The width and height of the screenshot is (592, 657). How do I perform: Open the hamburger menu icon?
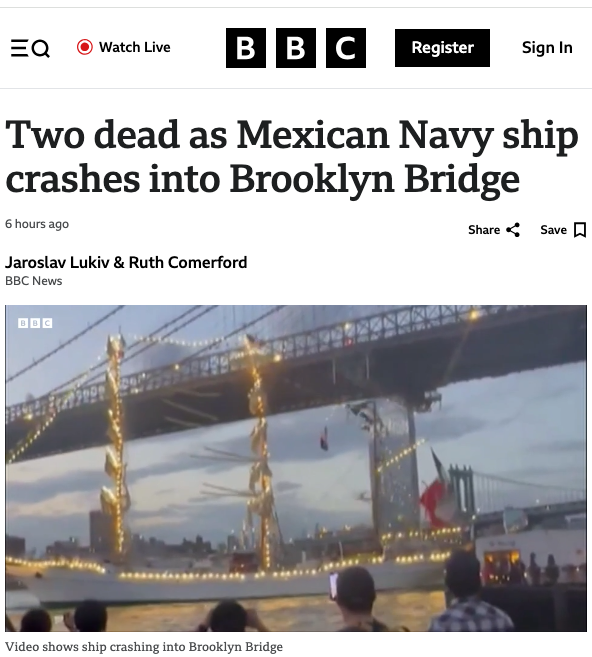[x=19, y=48]
